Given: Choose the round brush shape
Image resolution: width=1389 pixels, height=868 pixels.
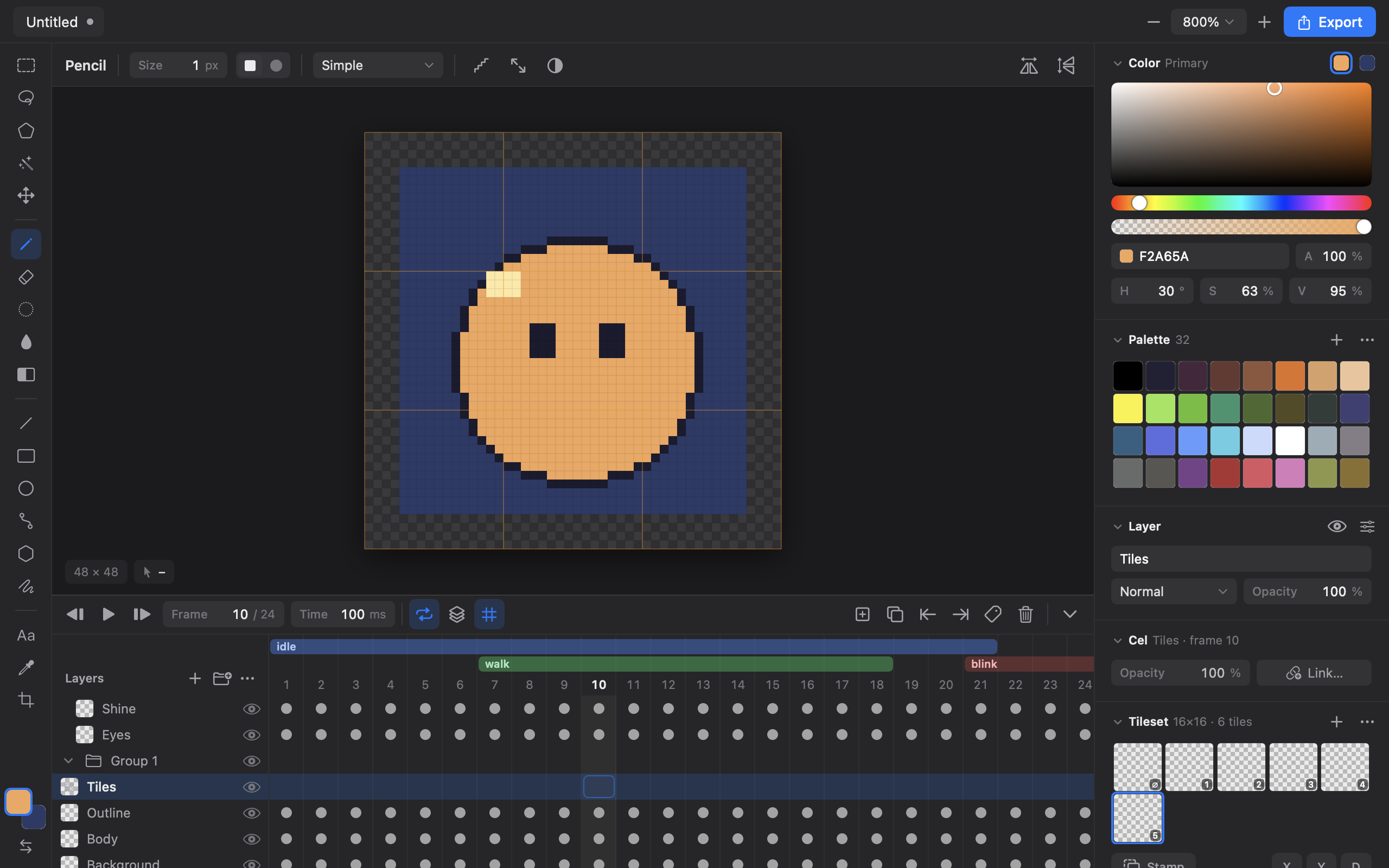Looking at the screenshot, I should pyautogui.click(x=276, y=66).
